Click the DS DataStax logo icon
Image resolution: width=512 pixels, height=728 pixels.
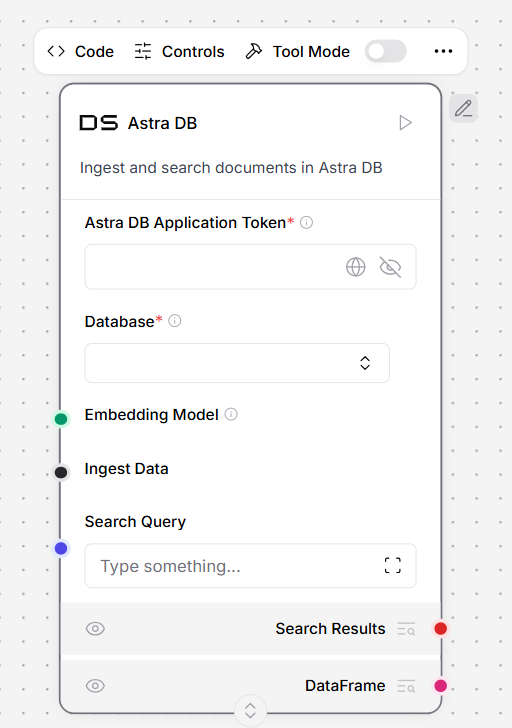click(x=98, y=123)
